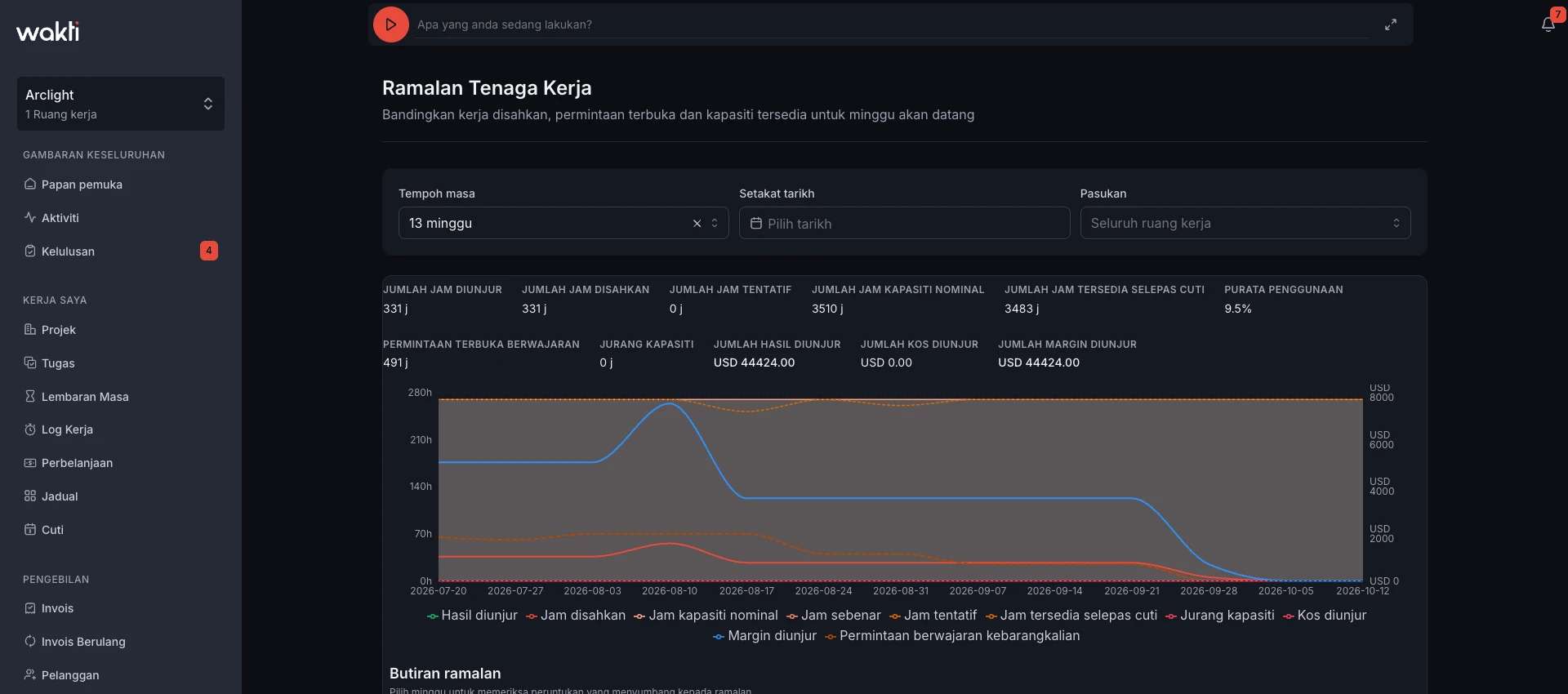
Task: Click the 2026-09-21 chart axis label
Action: [1132, 591]
